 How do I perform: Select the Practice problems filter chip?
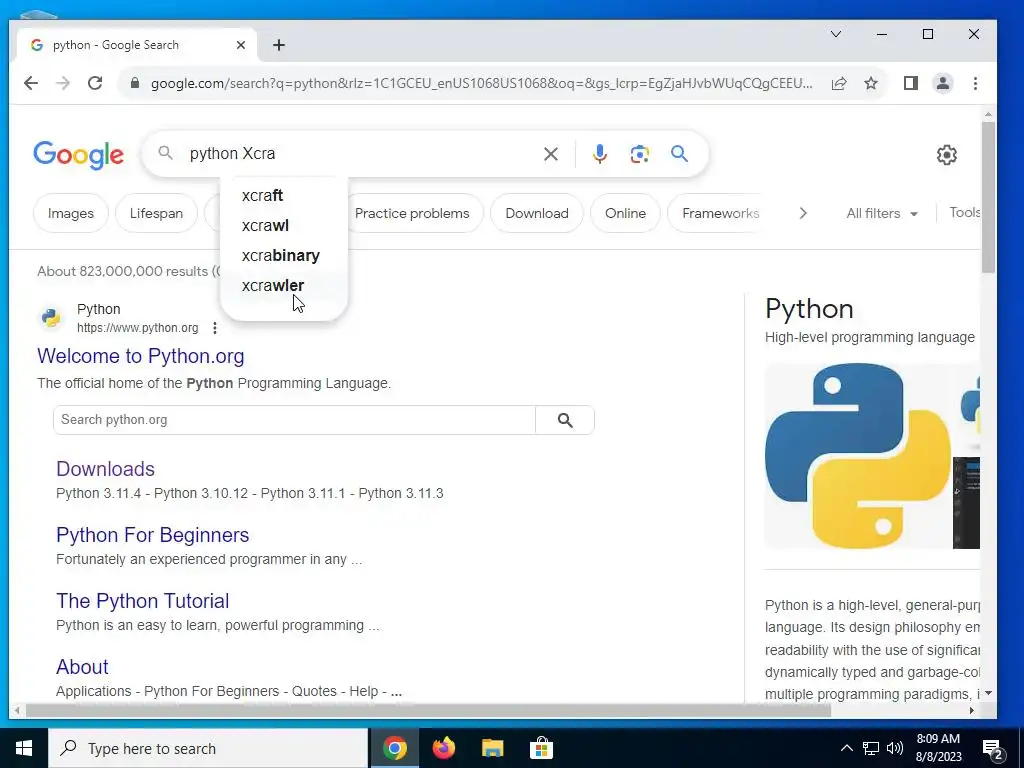pos(415,214)
